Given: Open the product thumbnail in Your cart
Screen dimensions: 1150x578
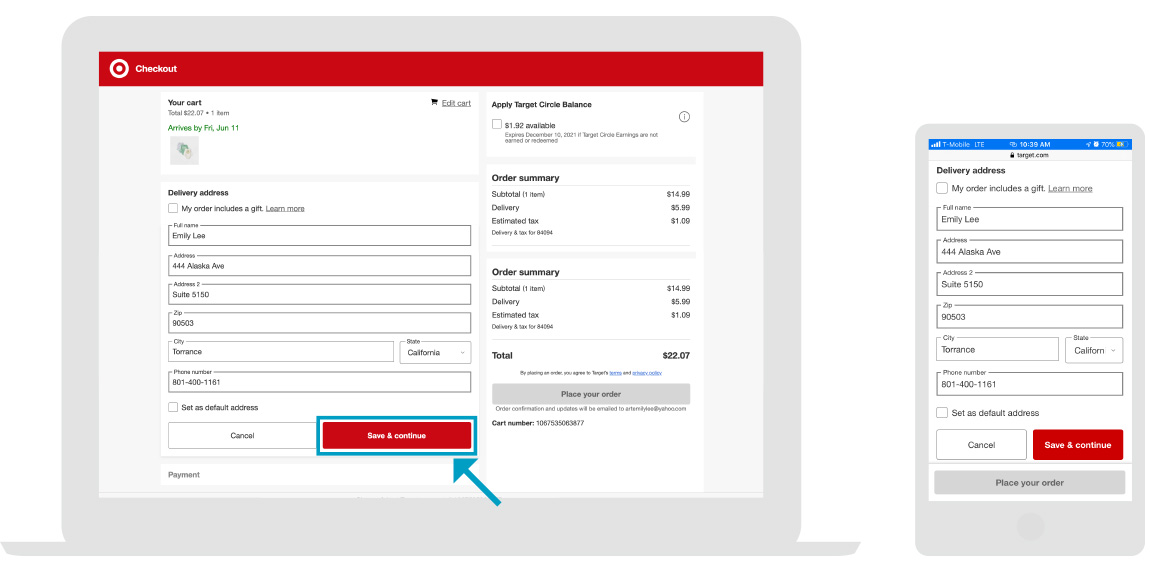Looking at the screenshot, I should coord(184,150).
